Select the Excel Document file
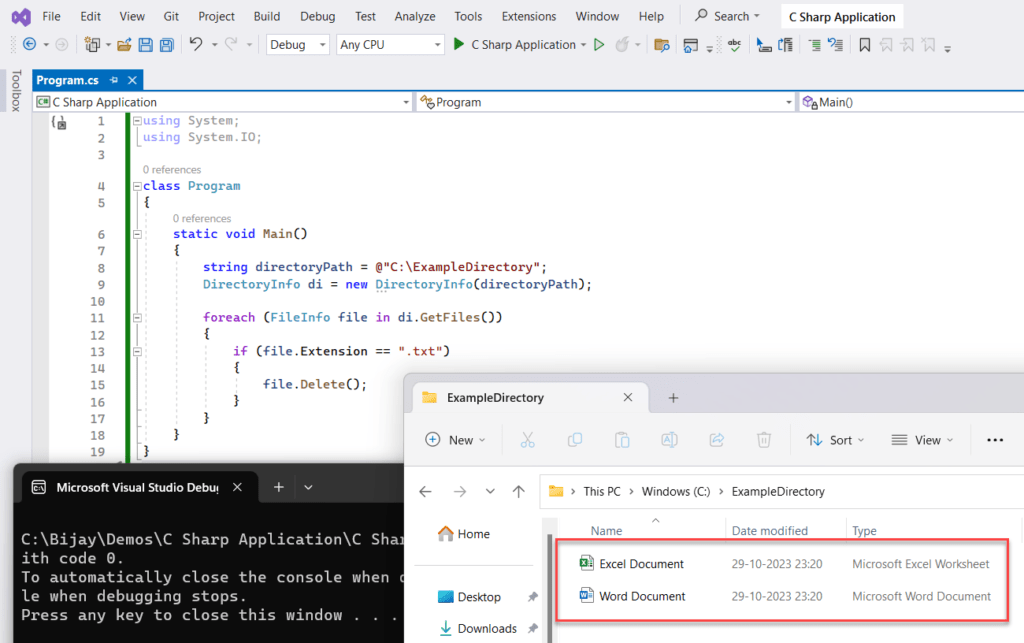The height and width of the screenshot is (643, 1024). coord(640,563)
